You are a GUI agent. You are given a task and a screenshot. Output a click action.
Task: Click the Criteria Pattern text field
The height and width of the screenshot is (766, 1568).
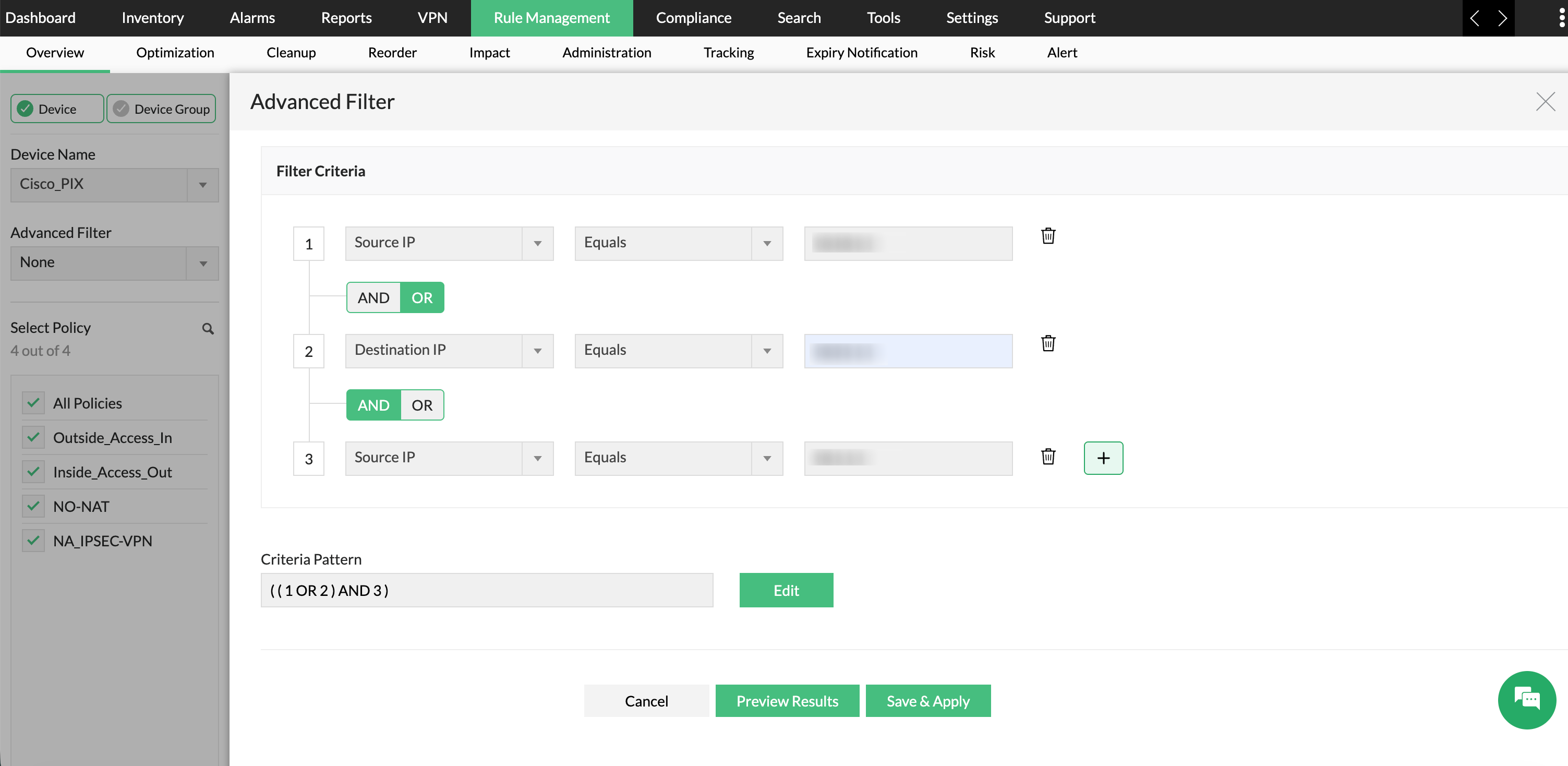[487, 590]
